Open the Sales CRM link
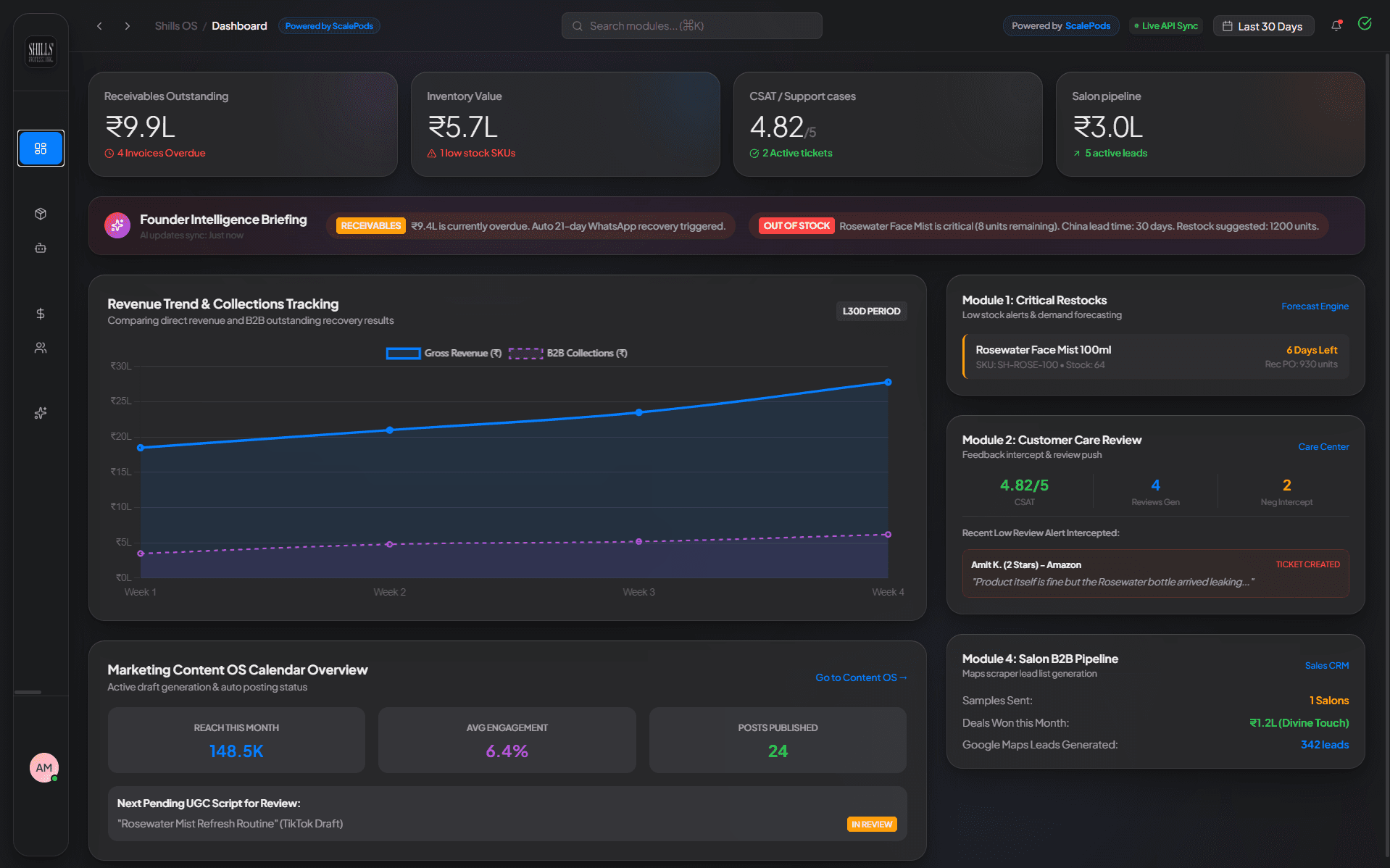1390x868 pixels. pyautogui.click(x=1327, y=666)
